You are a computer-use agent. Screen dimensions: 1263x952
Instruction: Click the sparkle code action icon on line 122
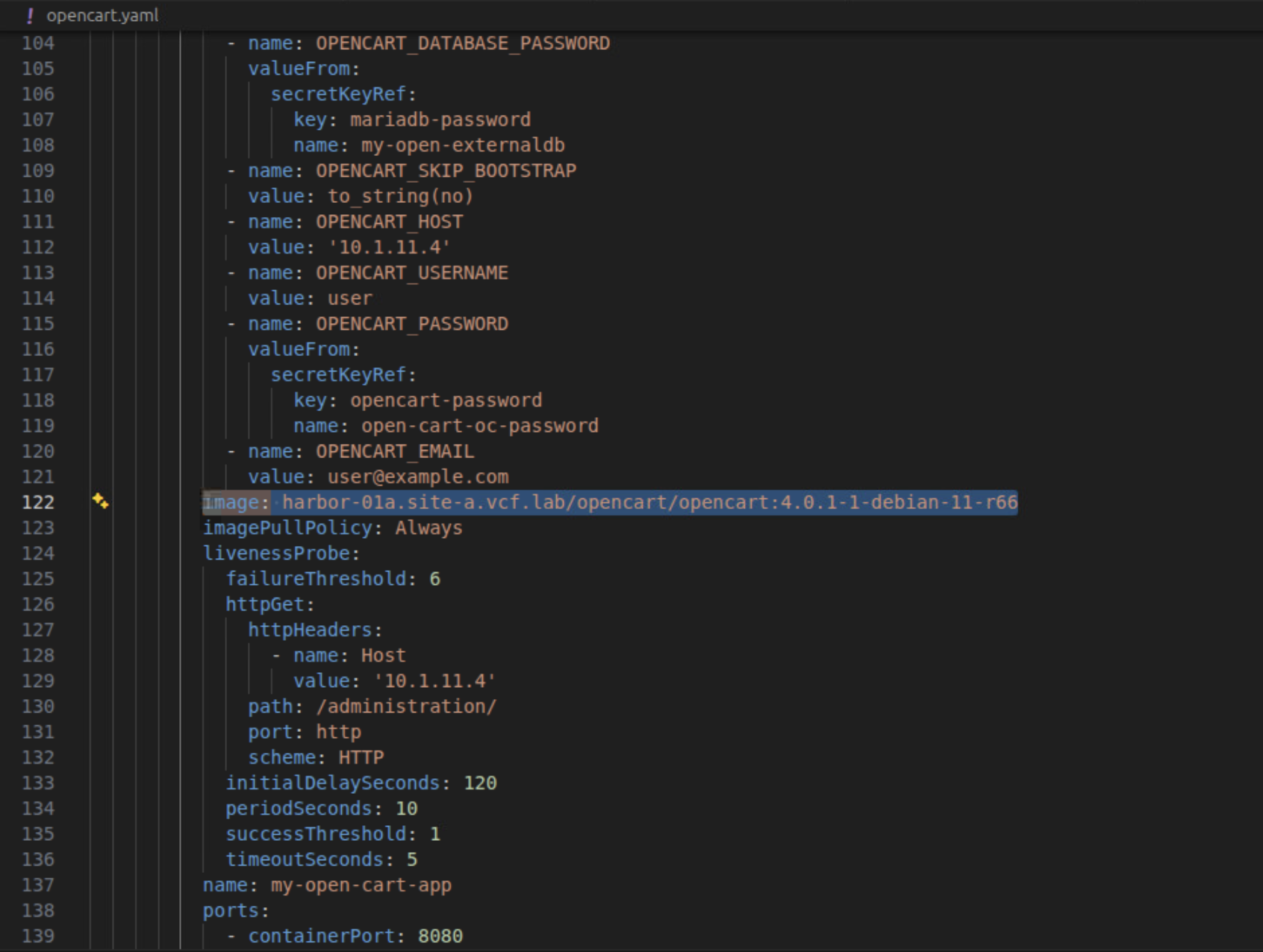pos(100,501)
